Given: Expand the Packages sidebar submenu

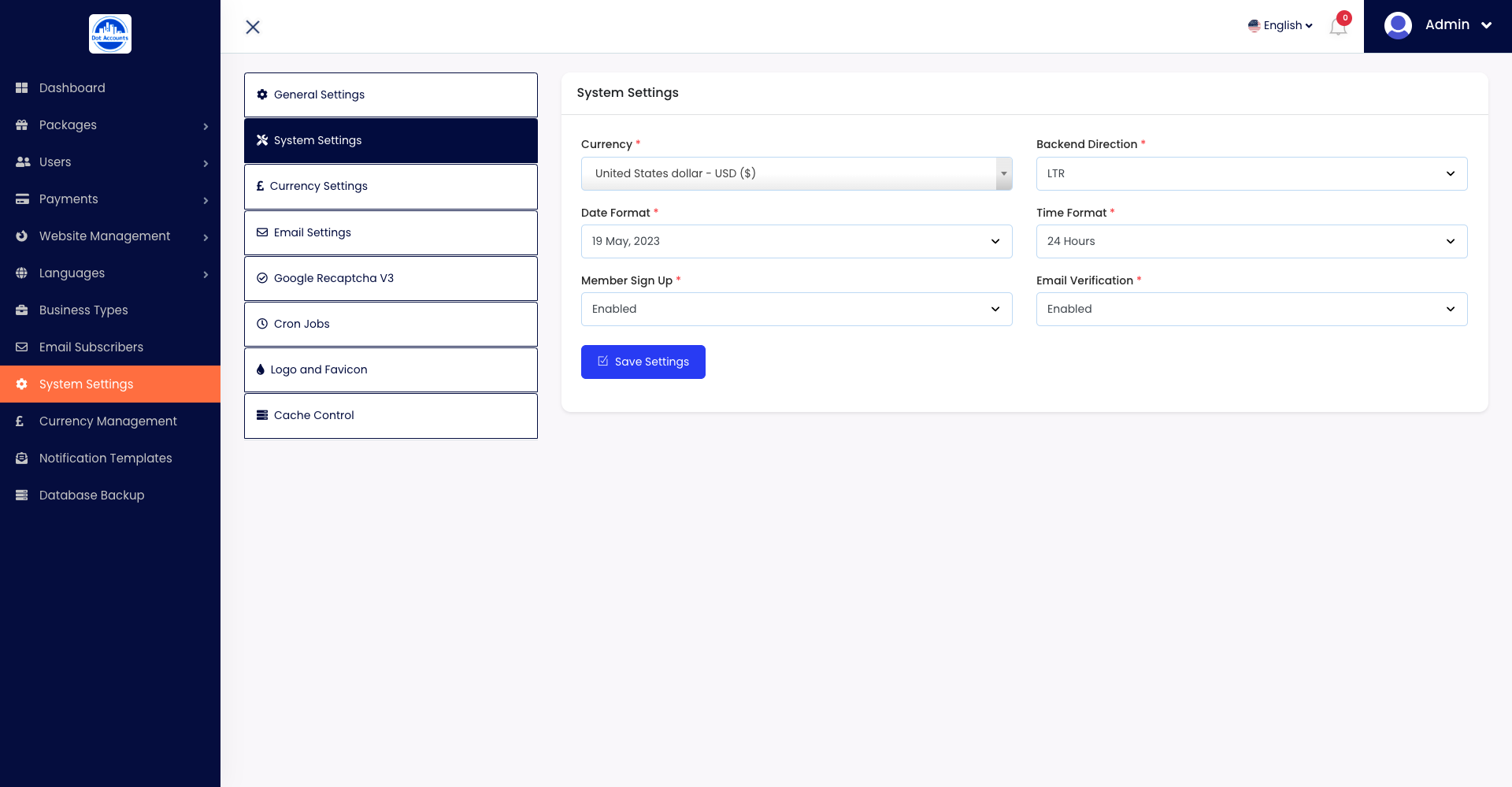Looking at the screenshot, I should (110, 125).
